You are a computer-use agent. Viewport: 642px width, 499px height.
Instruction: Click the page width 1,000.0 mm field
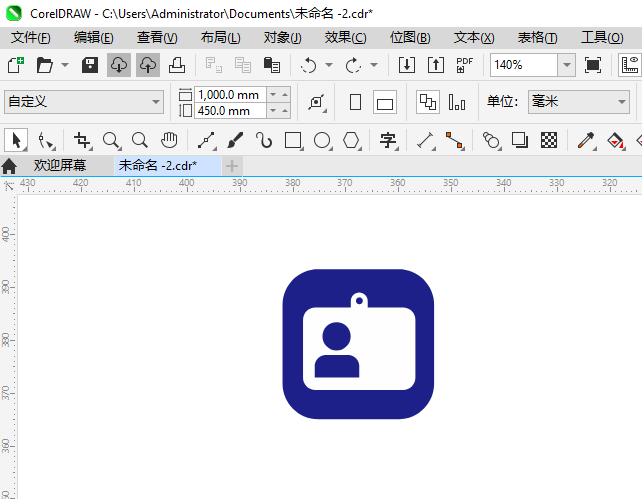[x=231, y=95]
